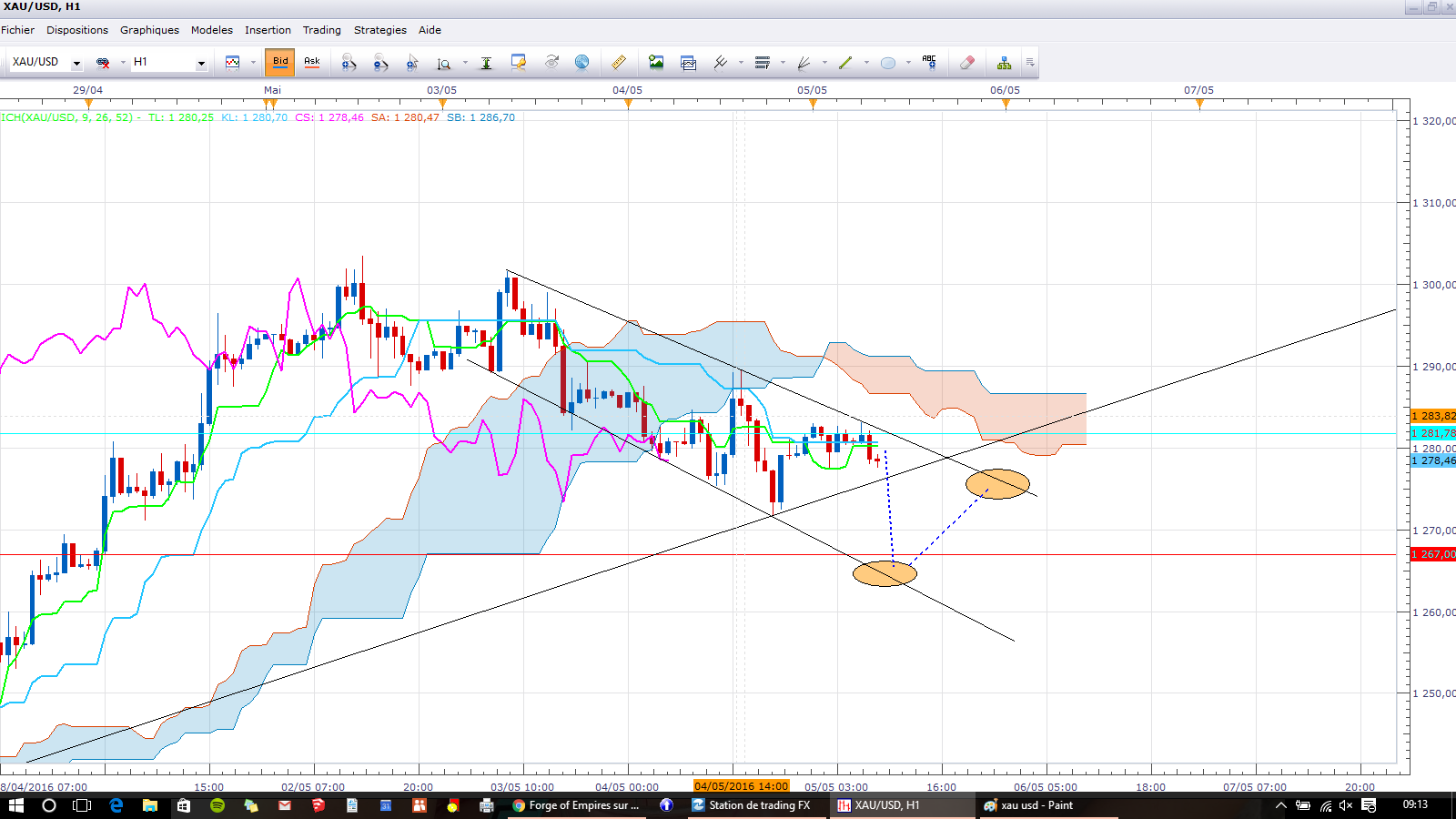Open the Insertion menu

[268, 30]
